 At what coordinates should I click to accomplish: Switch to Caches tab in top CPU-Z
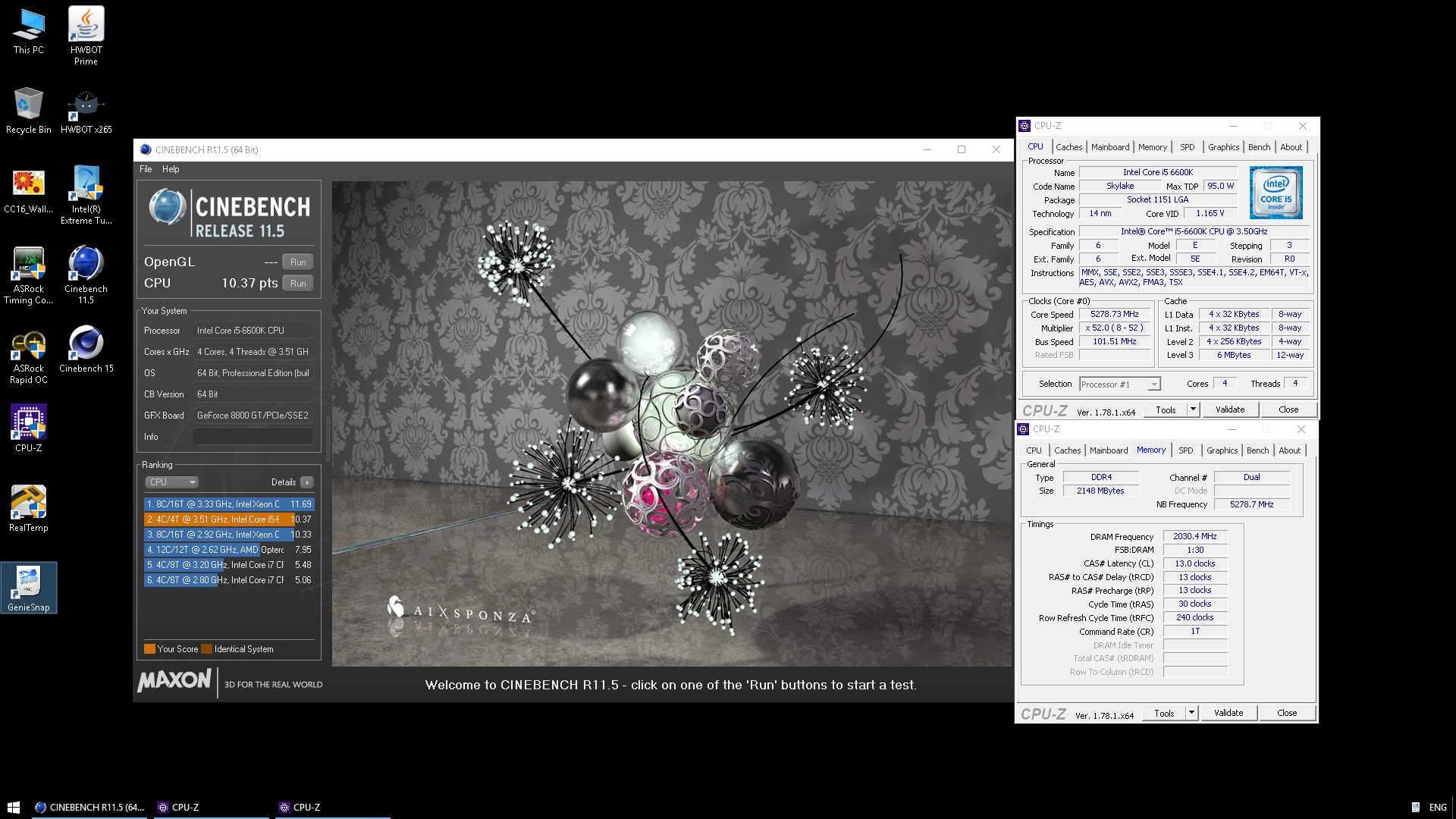click(x=1068, y=147)
